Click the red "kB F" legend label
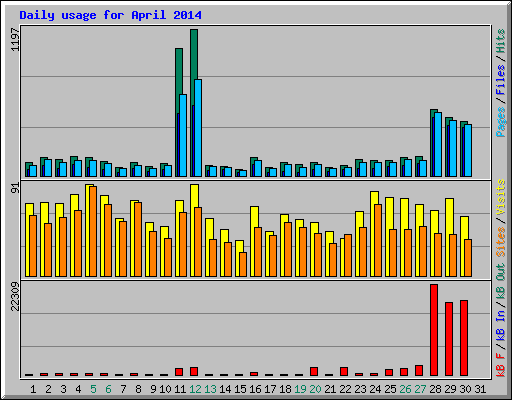This screenshot has width=512, height=400. click(500, 365)
